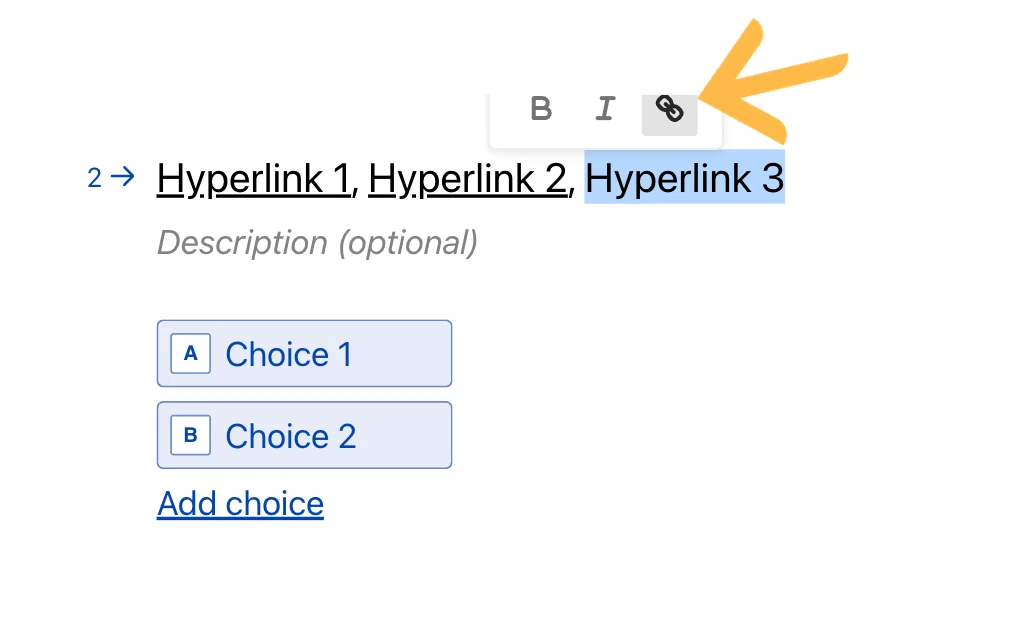Click the letter B key badge
Viewport: 1034px width, 634px height.
[191, 436]
